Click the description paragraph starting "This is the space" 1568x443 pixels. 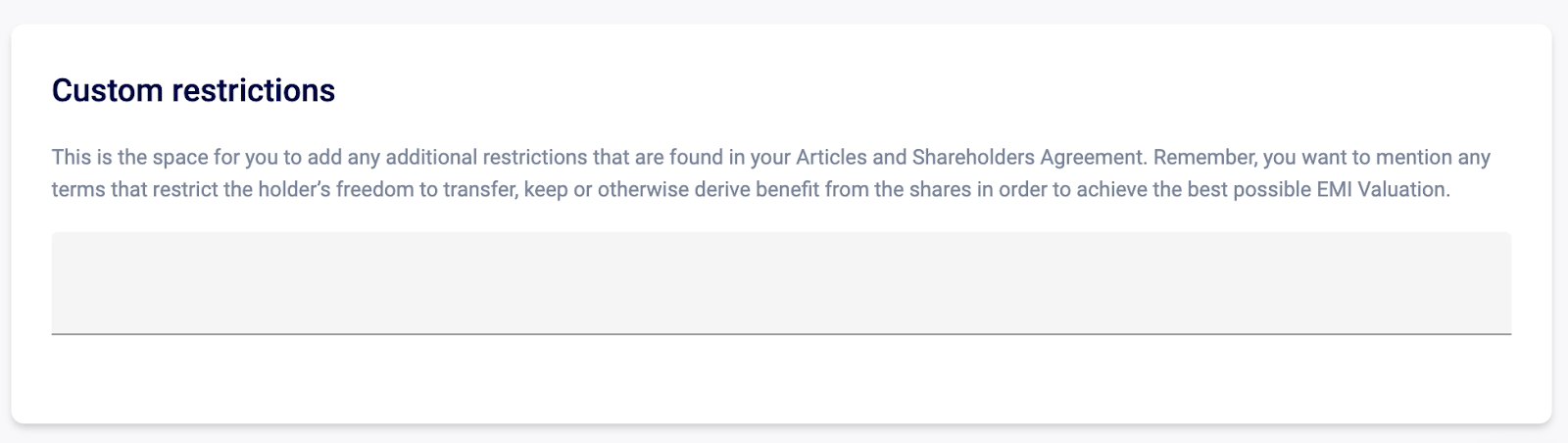771,173
